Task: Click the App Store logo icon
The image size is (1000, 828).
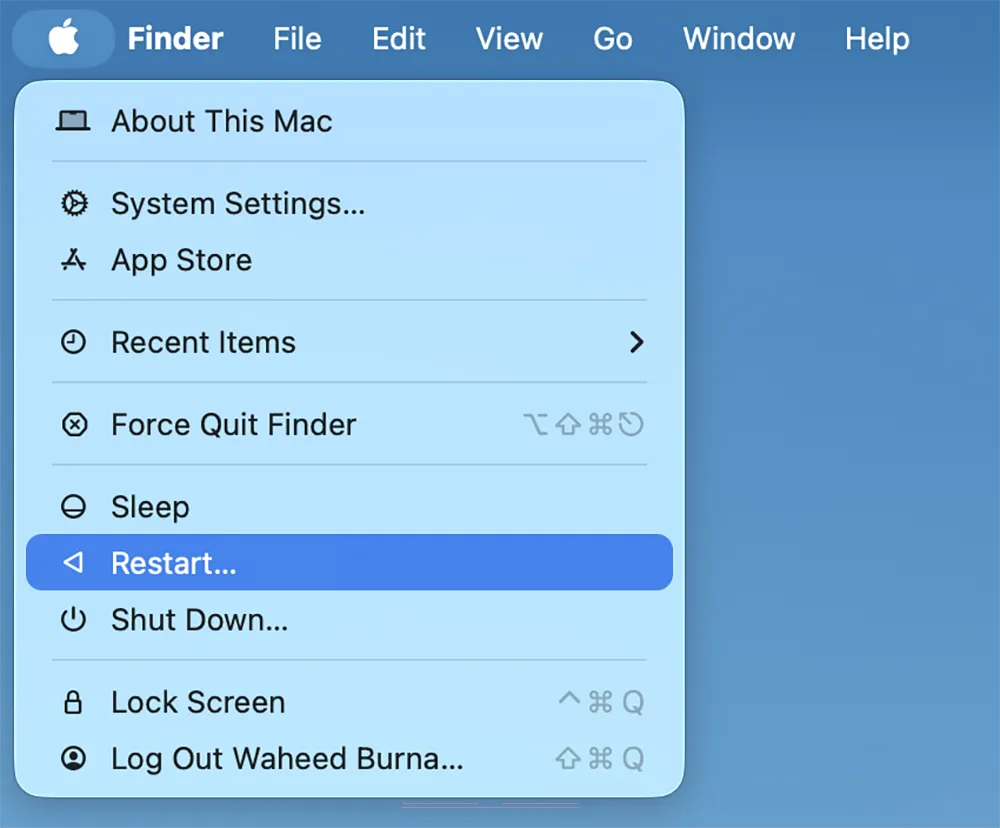Action: (74, 260)
